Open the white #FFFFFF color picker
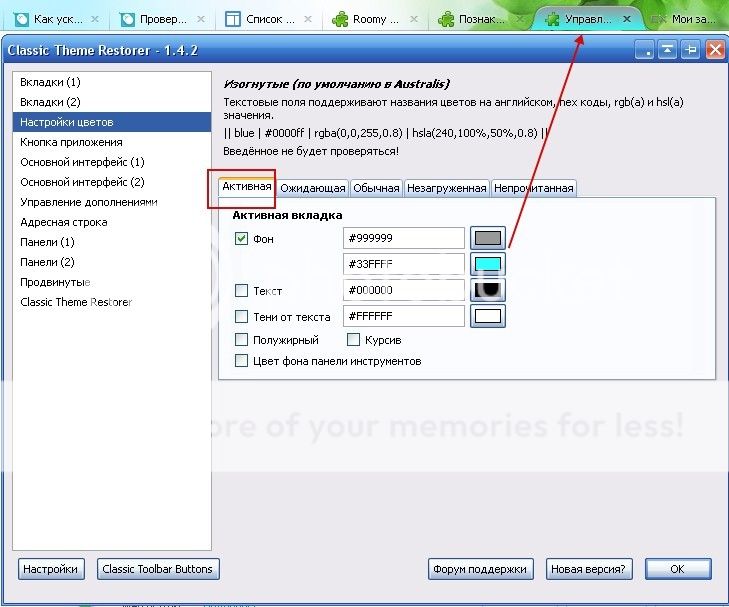 pos(488,317)
